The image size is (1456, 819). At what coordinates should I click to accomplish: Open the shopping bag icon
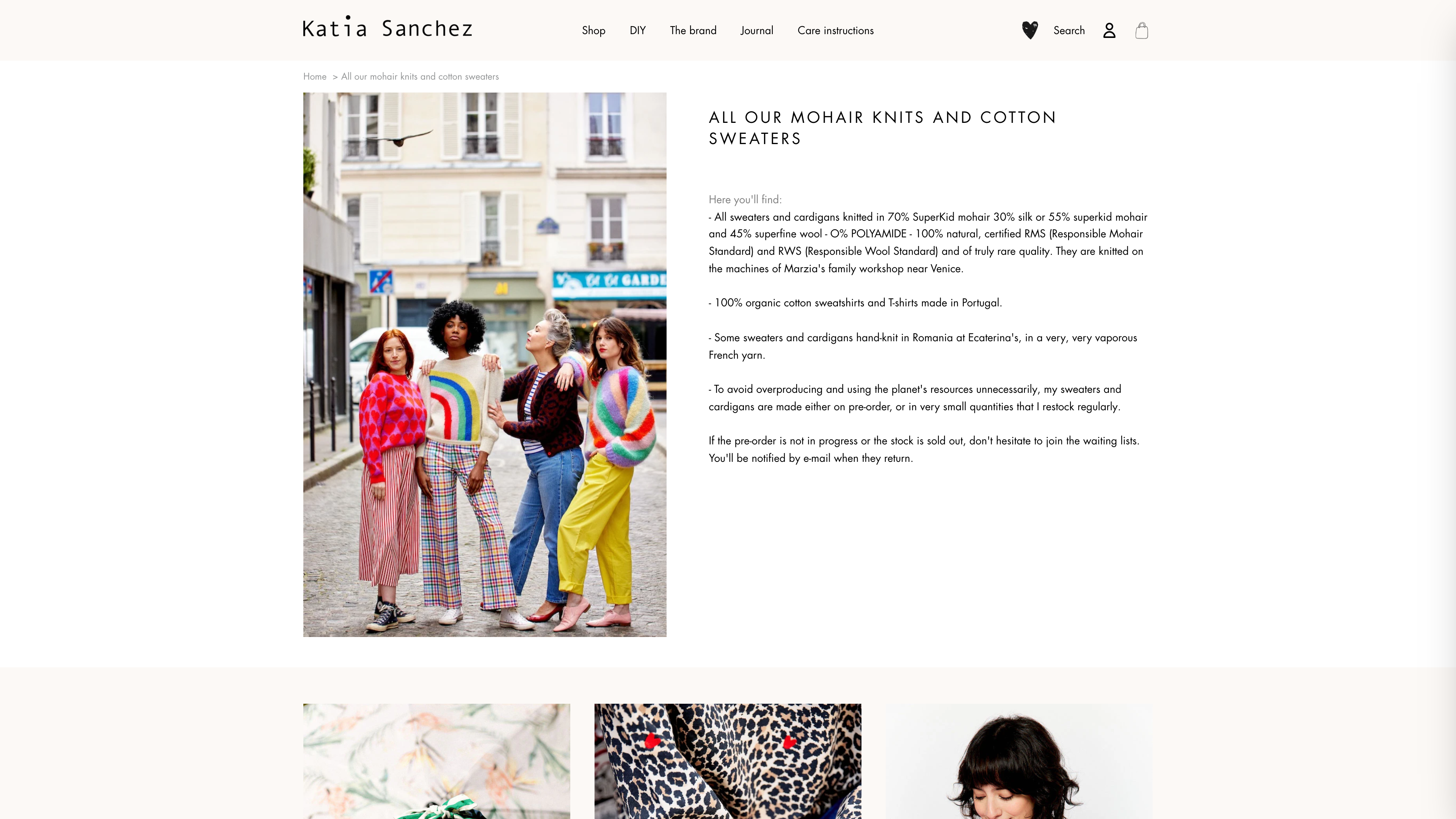(1141, 30)
